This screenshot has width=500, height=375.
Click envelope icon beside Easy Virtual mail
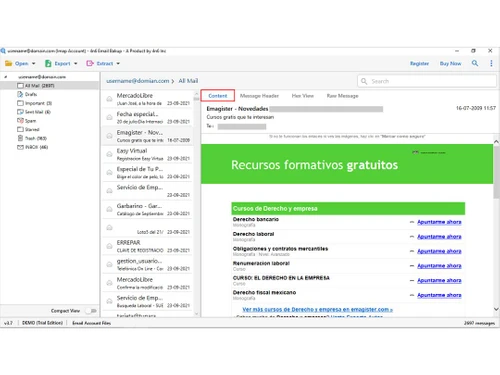pyautogui.click(x=109, y=154)
